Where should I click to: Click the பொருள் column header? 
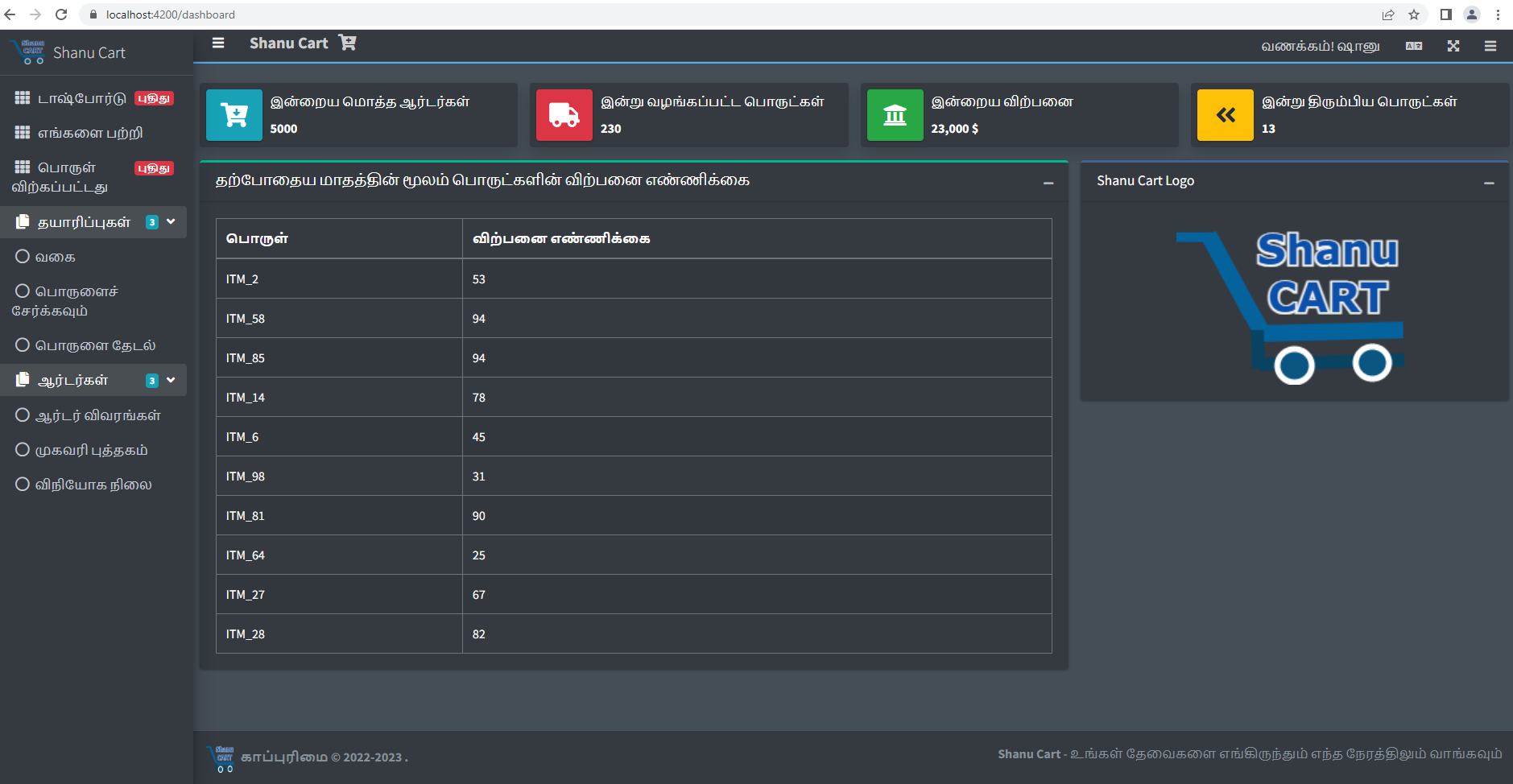[x=339, y=238]
